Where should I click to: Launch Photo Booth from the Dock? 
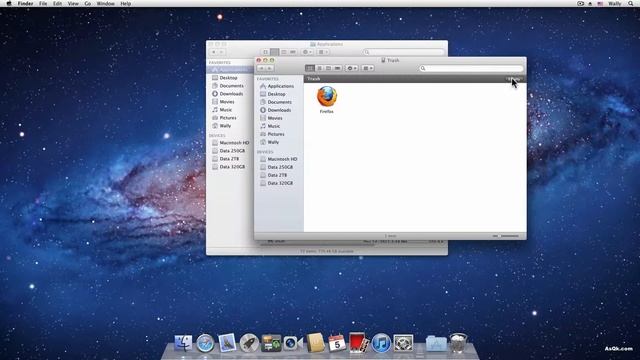point(359,342)
